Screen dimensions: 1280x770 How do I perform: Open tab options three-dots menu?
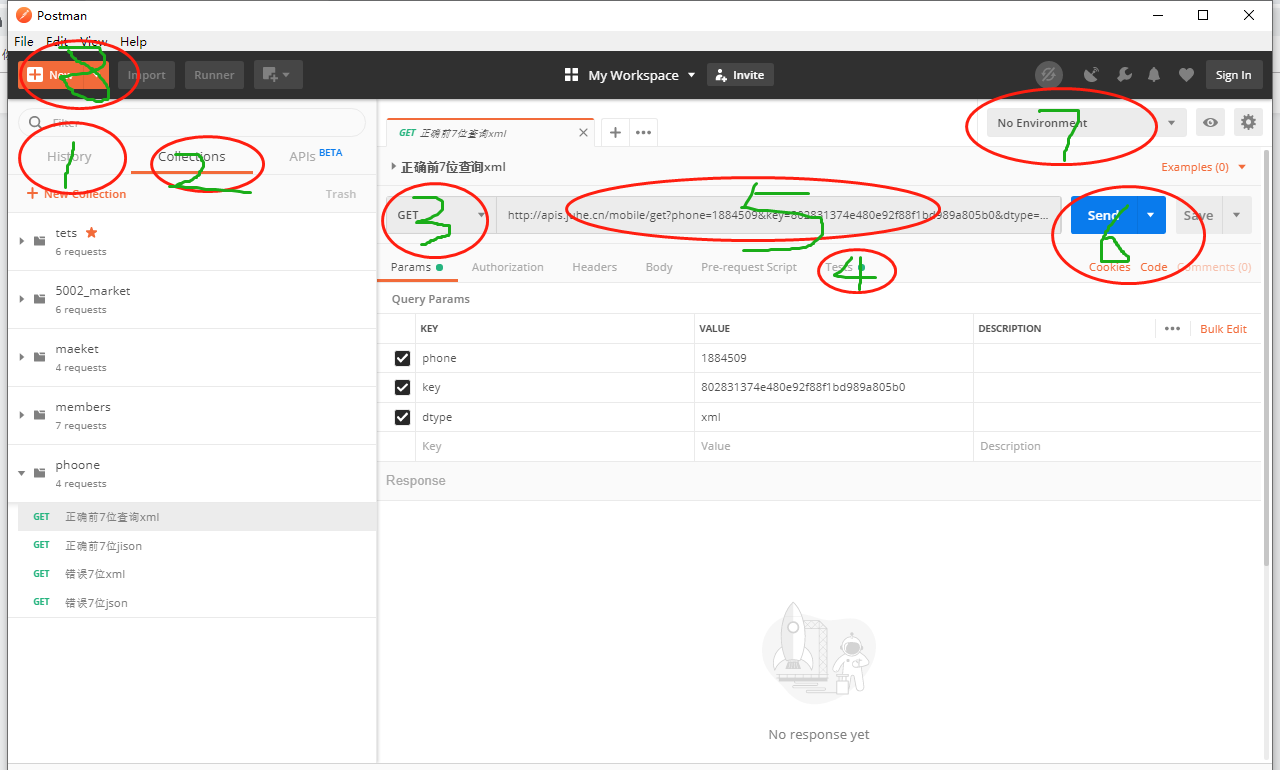tap(643, 133)
